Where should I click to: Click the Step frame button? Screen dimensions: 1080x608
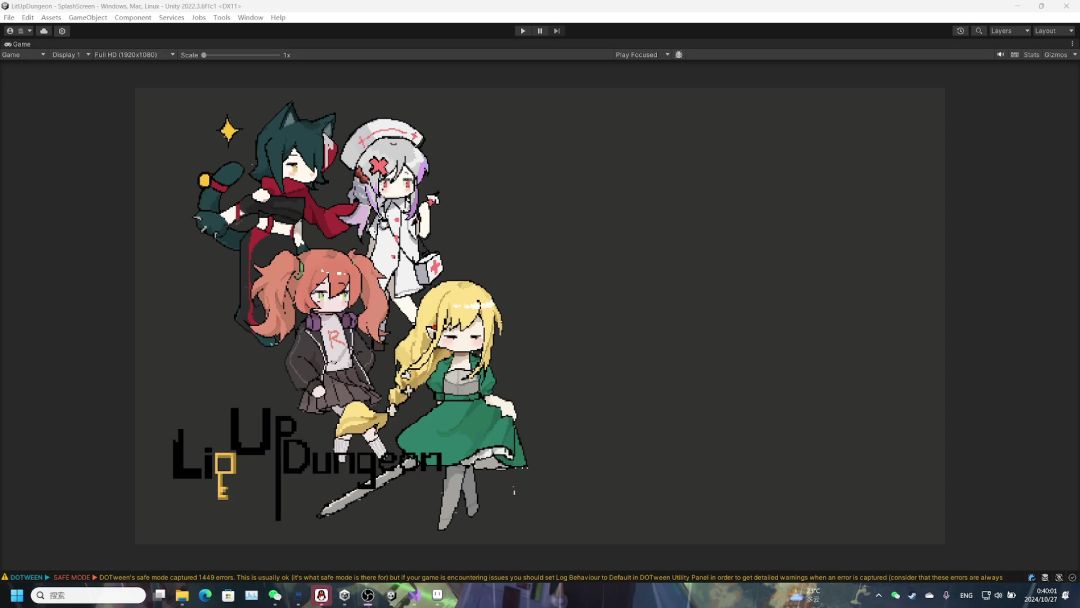click(557, 31)
